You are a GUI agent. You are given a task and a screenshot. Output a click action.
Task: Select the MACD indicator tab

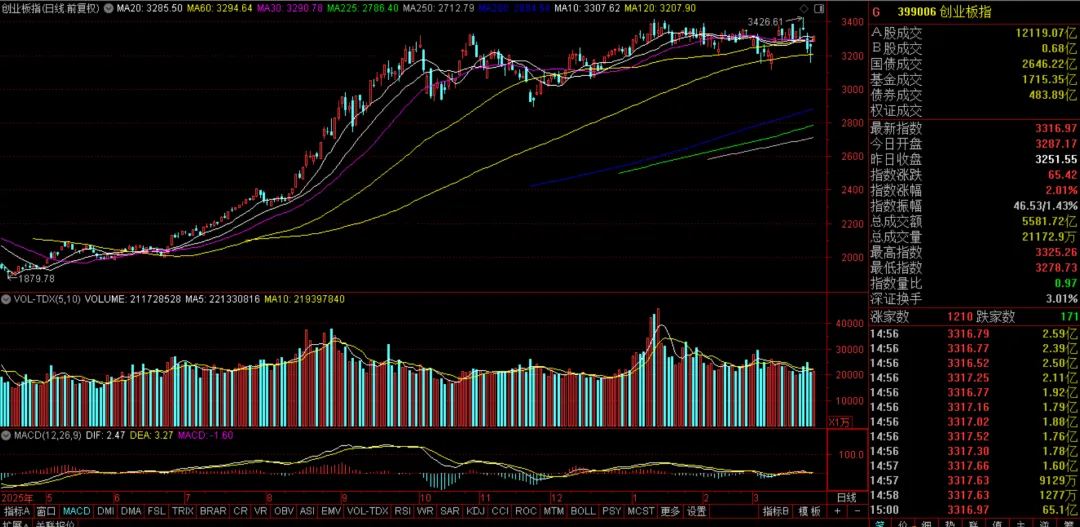coord(76,511)
